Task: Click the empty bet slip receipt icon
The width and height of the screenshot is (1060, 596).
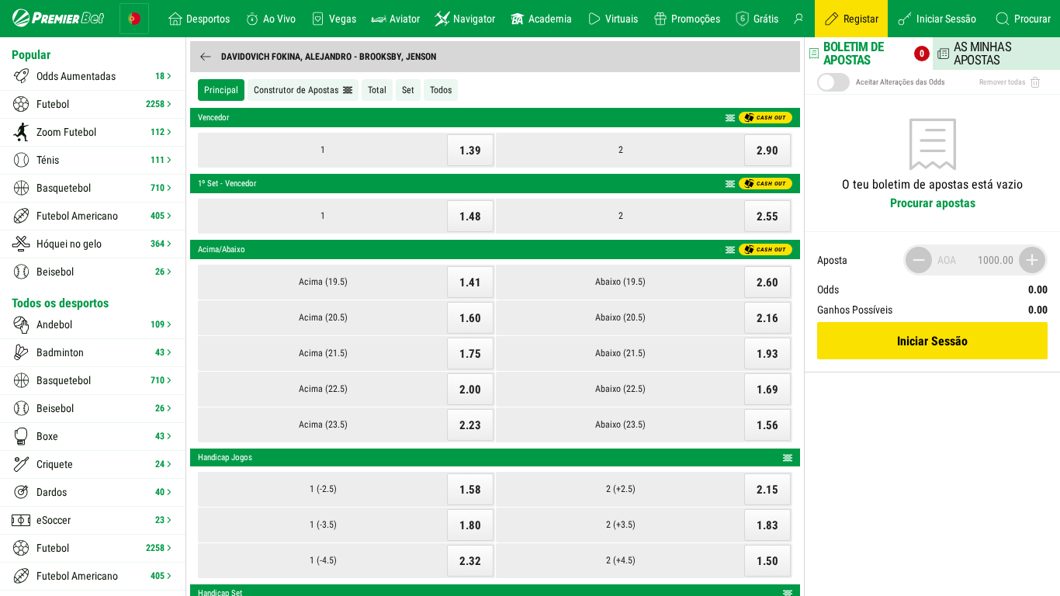Action: [932, 144]
